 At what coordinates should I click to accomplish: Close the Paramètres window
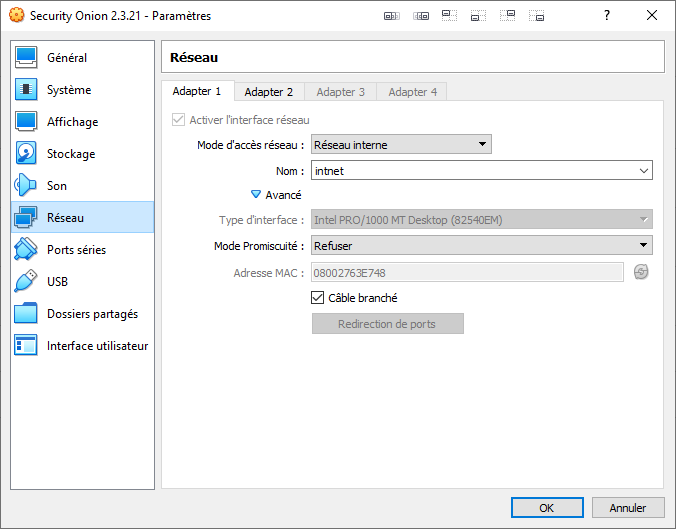pos(652,16)
